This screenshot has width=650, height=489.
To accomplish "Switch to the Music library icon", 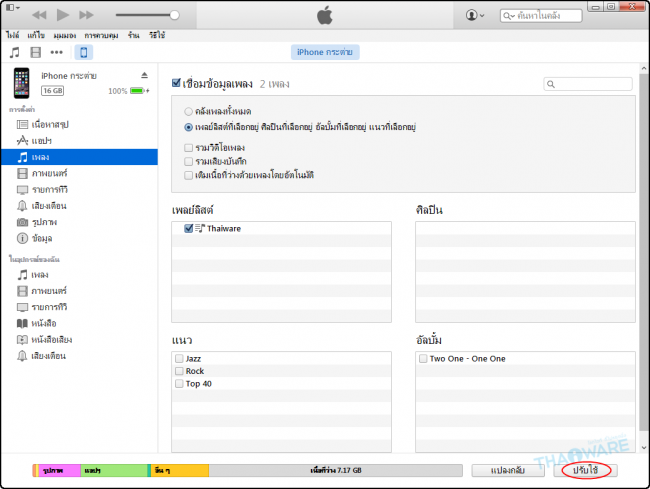I will coord(15,52).
